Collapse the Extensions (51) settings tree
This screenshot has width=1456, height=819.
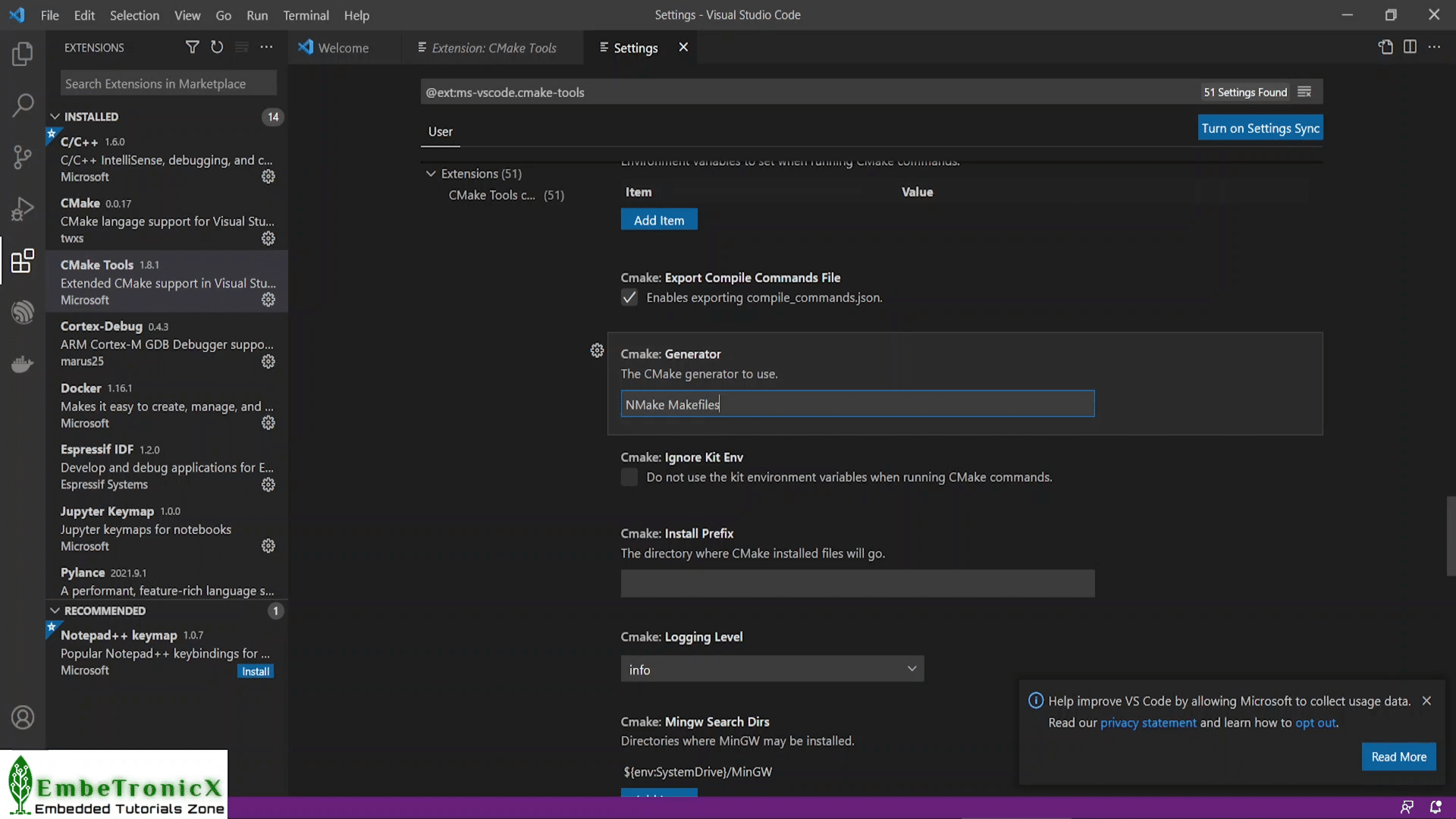click(x=431, y=174)
